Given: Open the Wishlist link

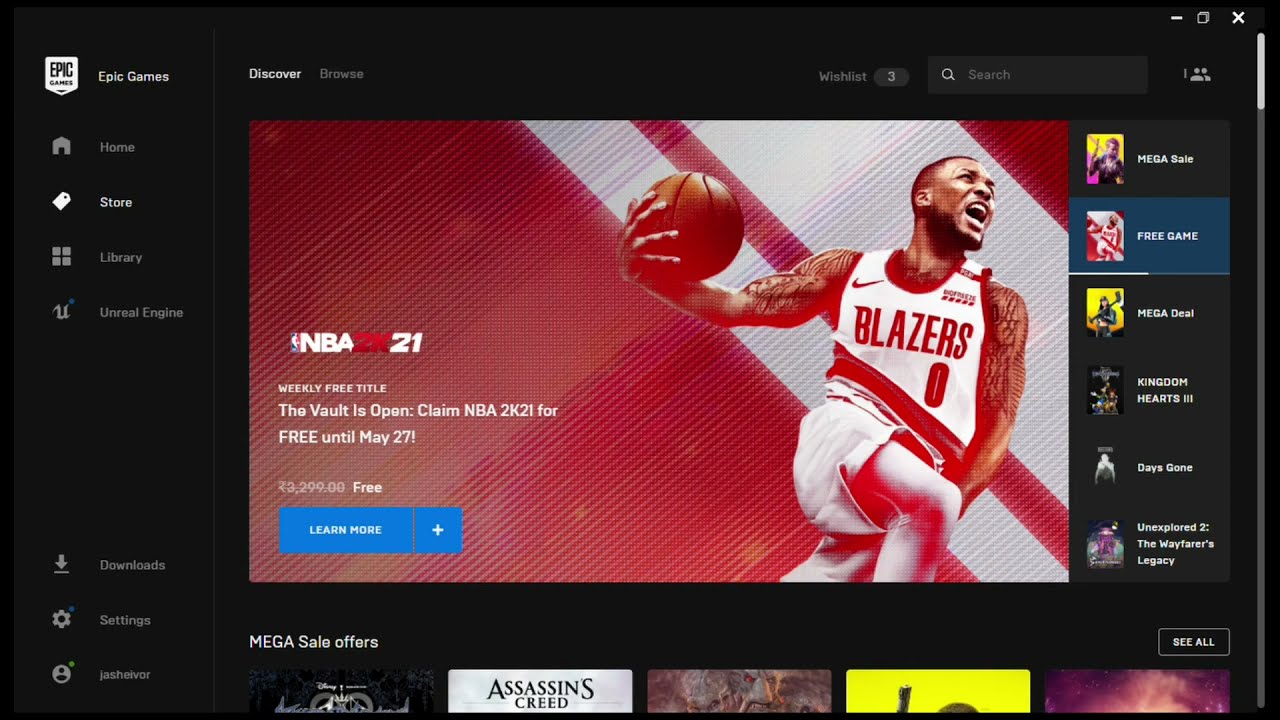Looking at the screenshot, I should (x=842, y=76).
